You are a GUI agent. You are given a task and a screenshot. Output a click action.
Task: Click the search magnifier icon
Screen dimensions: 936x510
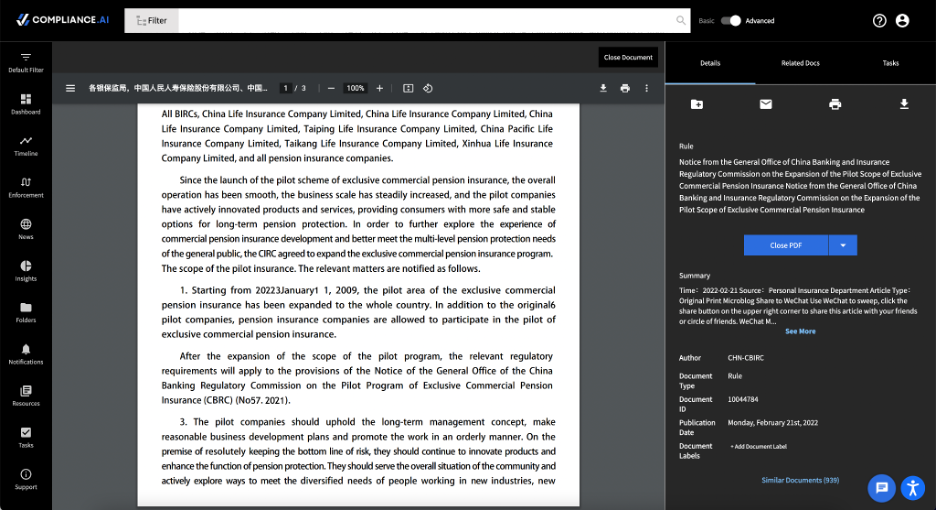pyautogui.click(x=681, y=20)
